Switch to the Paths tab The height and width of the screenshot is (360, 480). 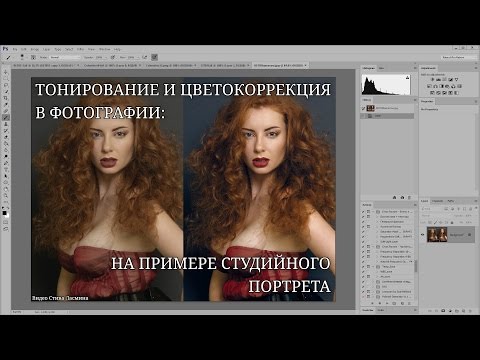point(450,201)
